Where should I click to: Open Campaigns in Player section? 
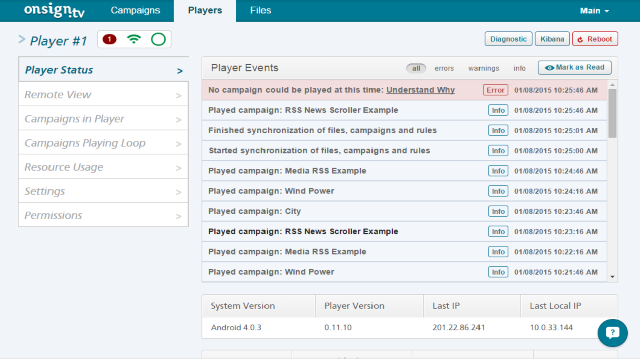pyautogui.click(x=104, y=119)
